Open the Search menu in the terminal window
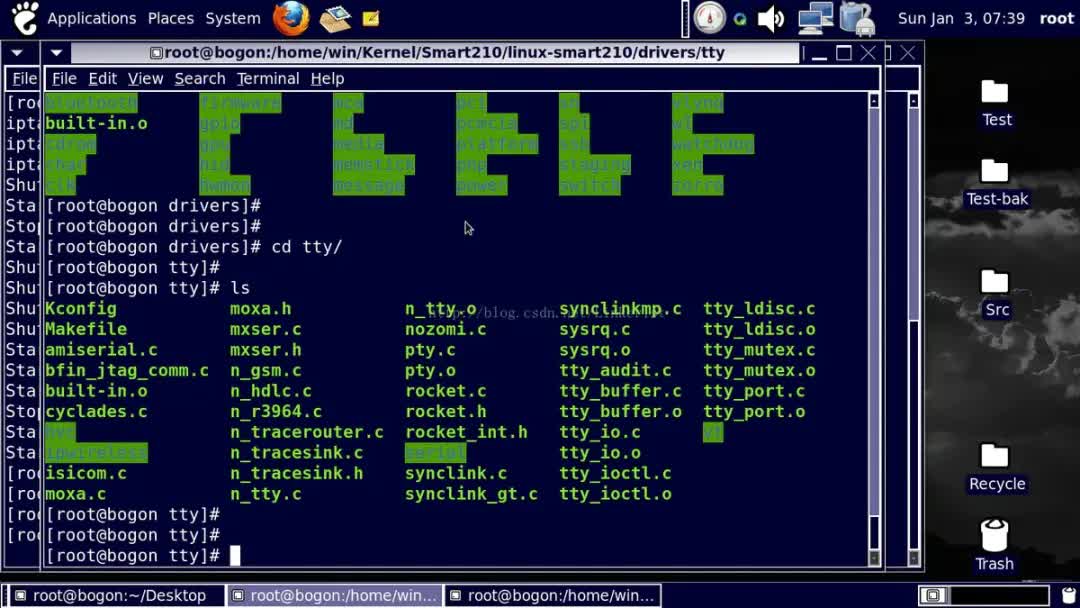Image resolution: width=1080 pixels, height=608 pixels. (x=200, y=78)
